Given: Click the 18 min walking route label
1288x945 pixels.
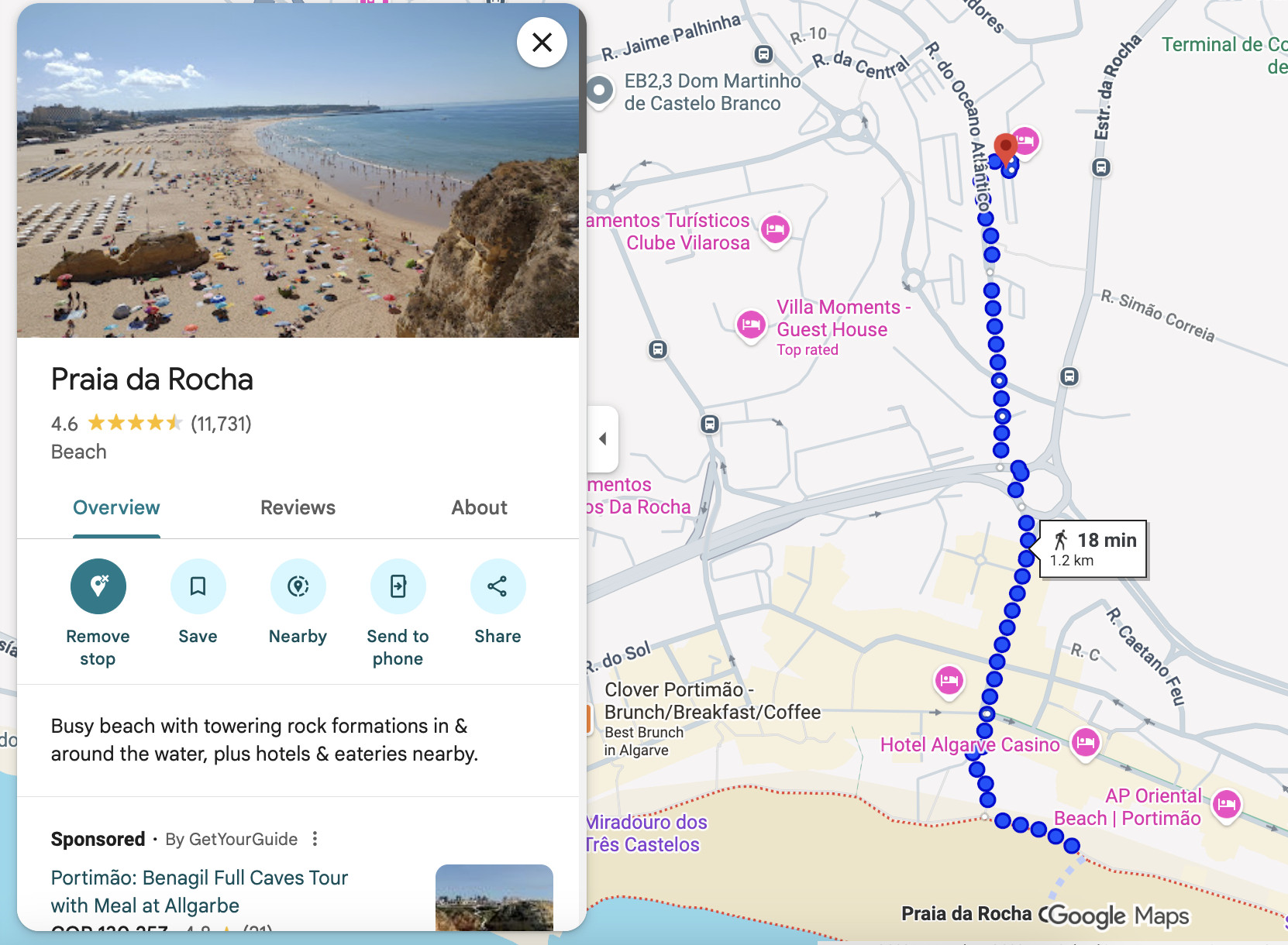Looking at the screenshot, I should (x=1093, y=549).
